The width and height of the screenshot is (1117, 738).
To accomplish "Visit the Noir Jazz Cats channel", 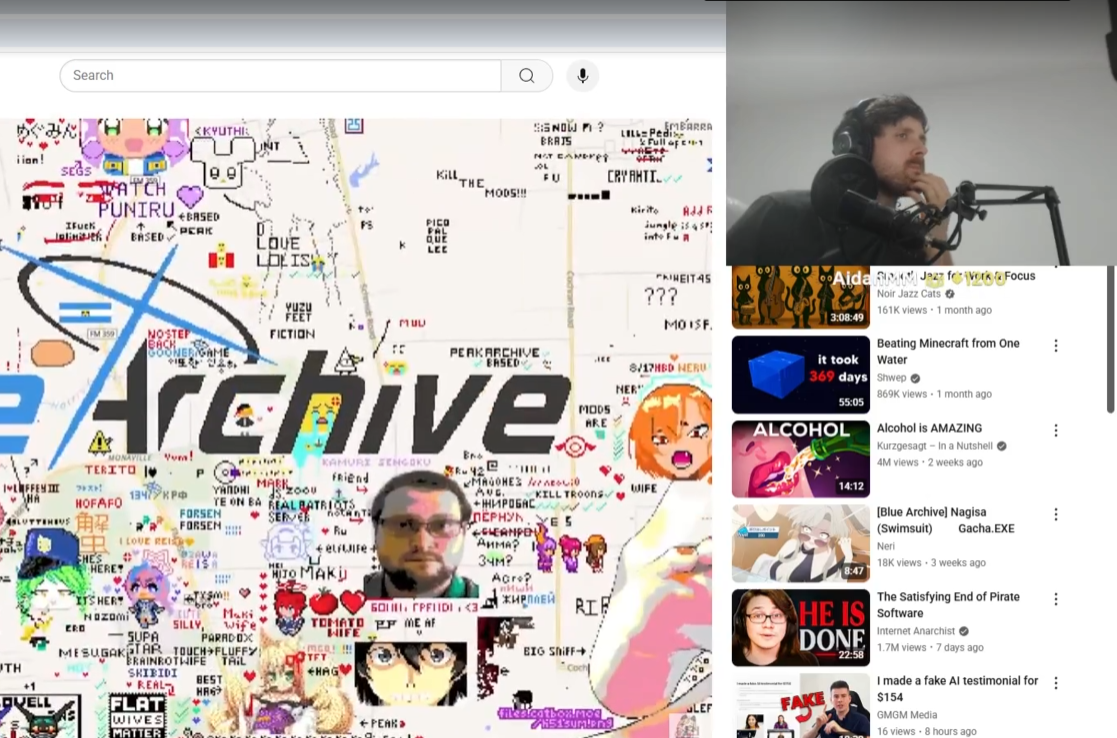I will pos(909,293).
